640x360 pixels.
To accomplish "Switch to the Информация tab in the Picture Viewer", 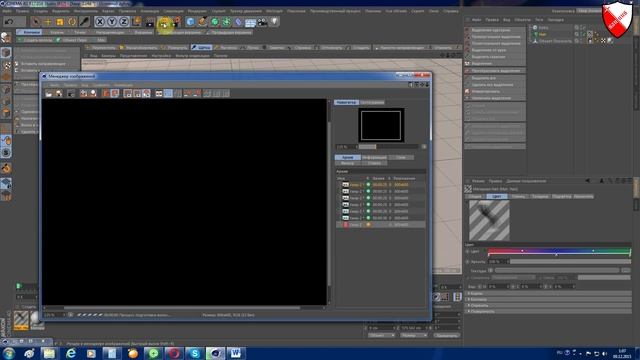I will point(374,158).
